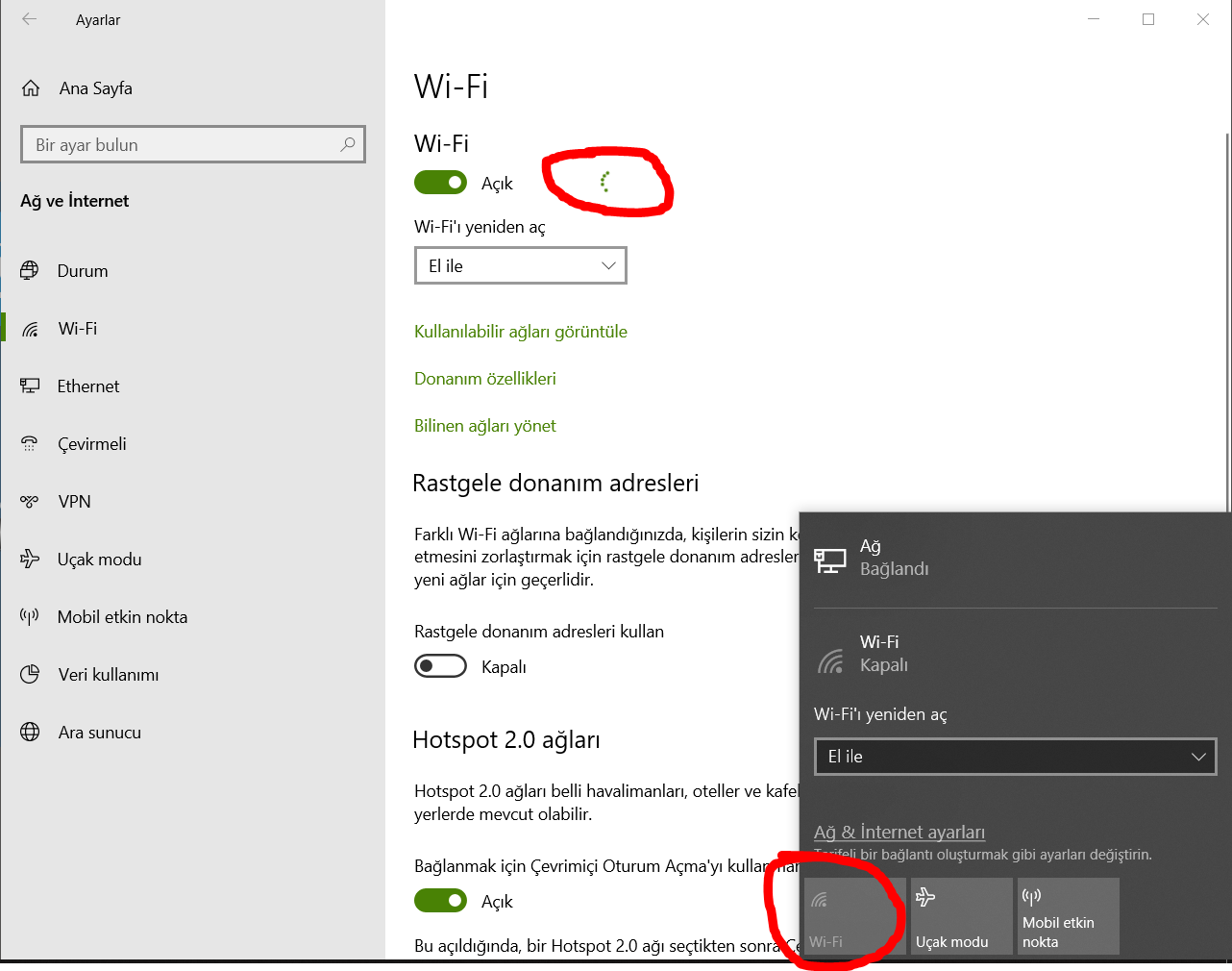Click the Bir ayar bulun search field

coord(193,144)
